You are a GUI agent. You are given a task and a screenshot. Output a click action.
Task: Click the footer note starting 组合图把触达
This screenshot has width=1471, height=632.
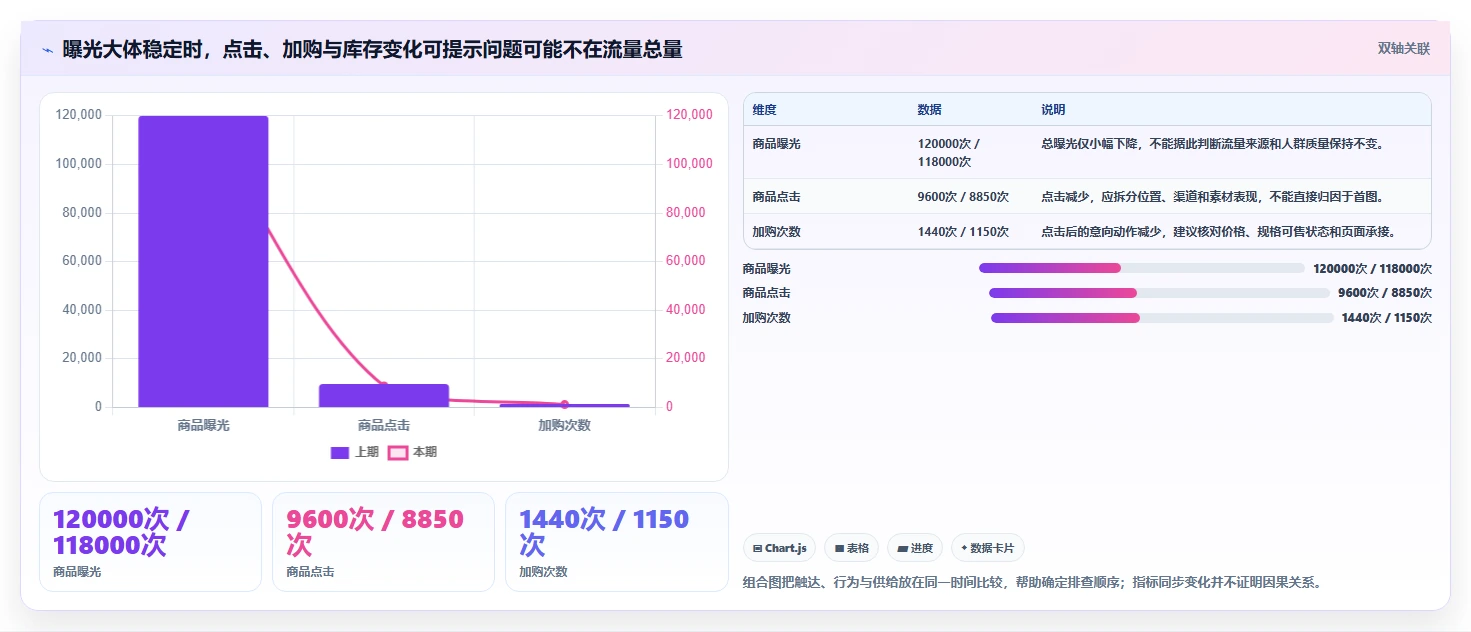[1035, 582]
